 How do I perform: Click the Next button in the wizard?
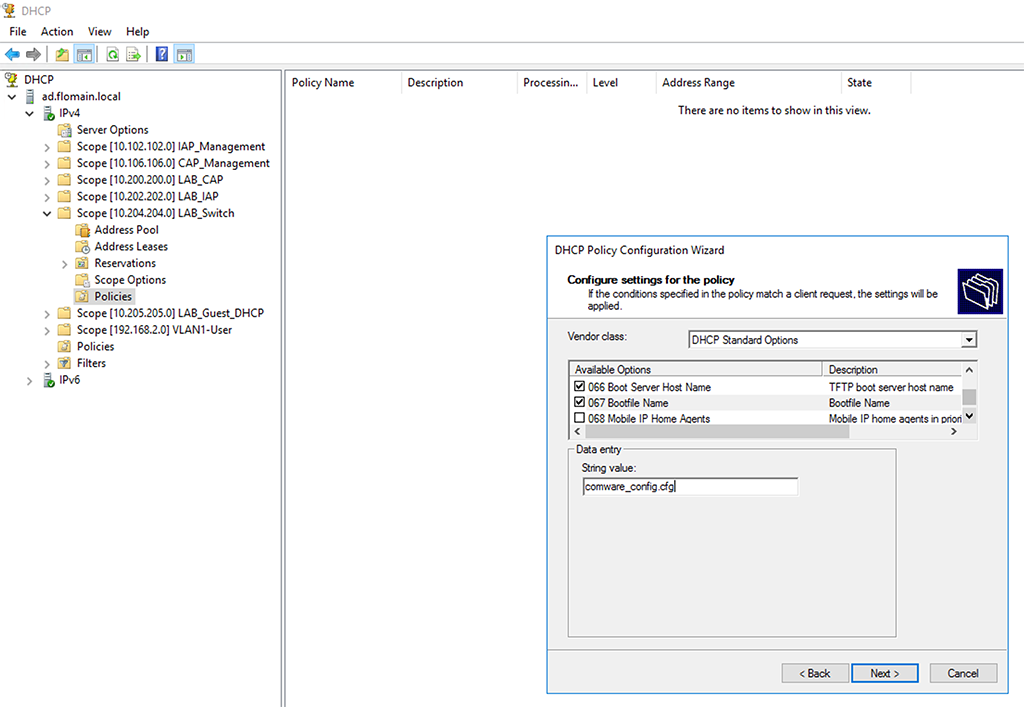tap(884, 673)
